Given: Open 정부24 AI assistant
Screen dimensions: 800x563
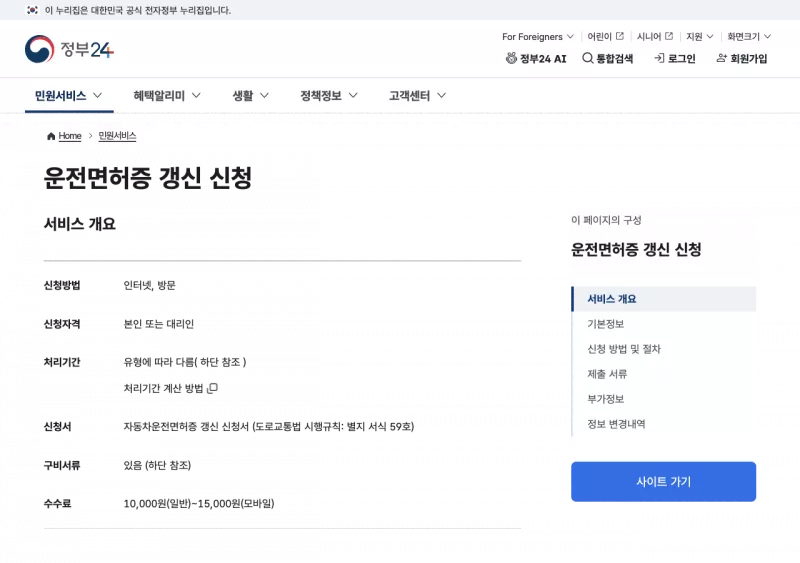Looking at the screenshot, I should [x=536, y=58].
